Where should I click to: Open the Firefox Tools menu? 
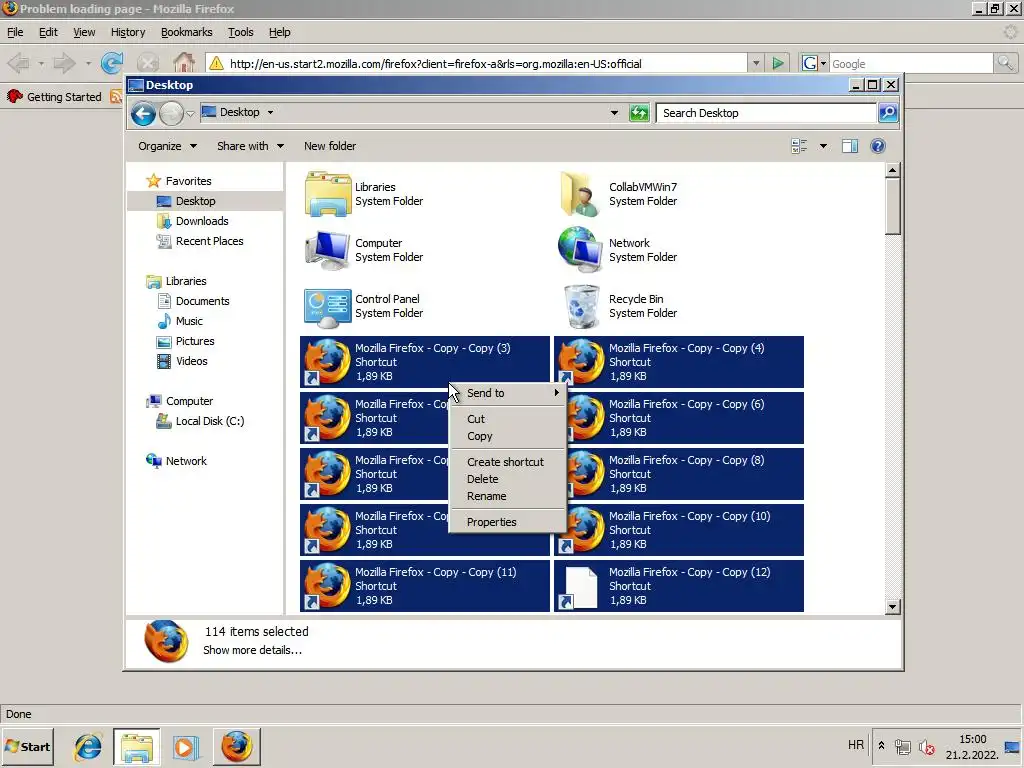(x=240, y=32)
